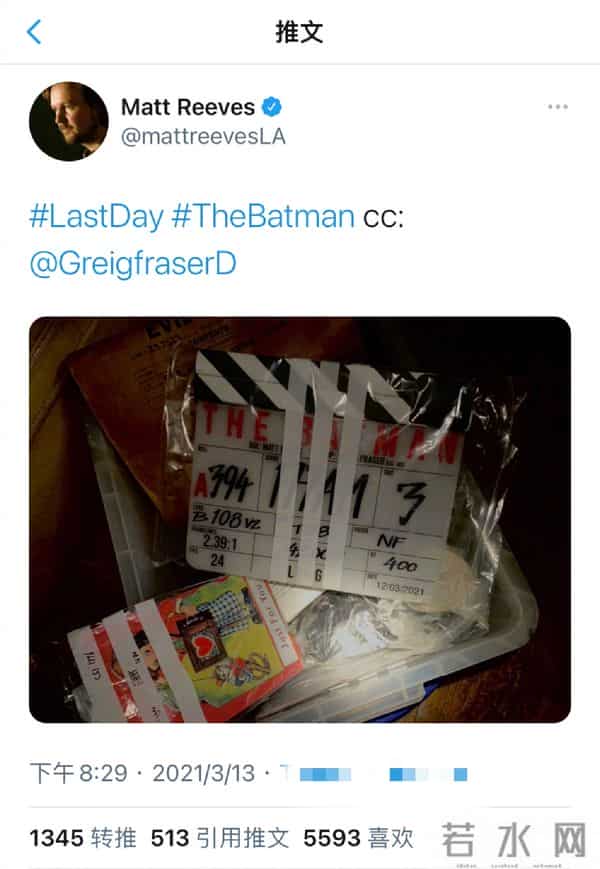This screenshot has height=869, width=600.
Task: Tap the cc: text in the tweet
Action: click(x=383, y=218)
